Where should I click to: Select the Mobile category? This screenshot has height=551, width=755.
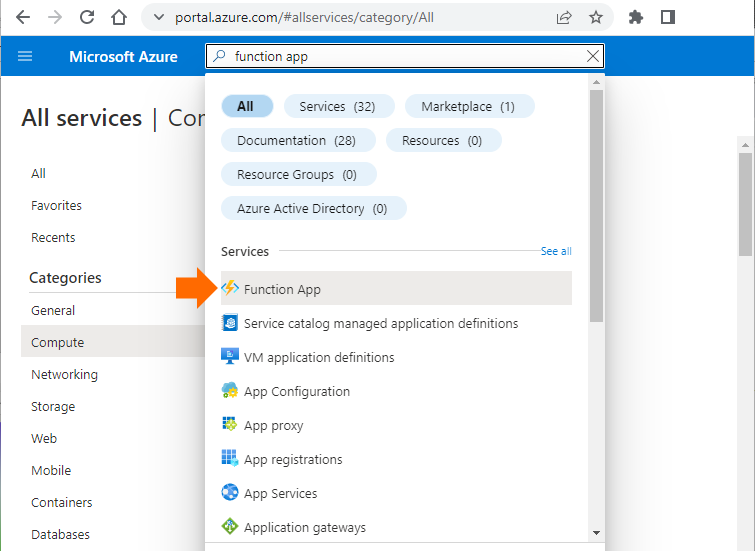[x=51, y=470]
